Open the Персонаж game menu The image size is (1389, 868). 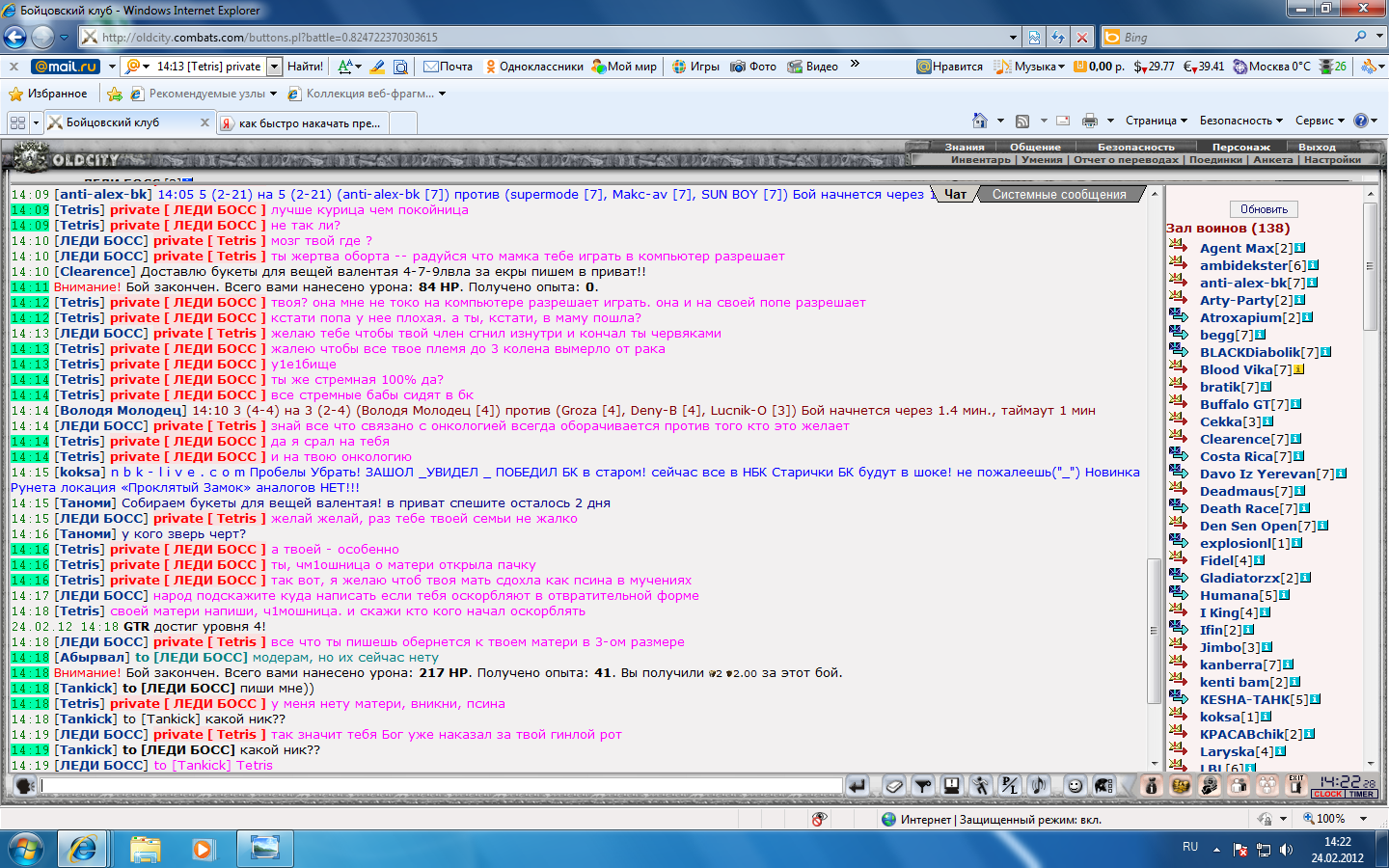click(x=1241, y=147)
